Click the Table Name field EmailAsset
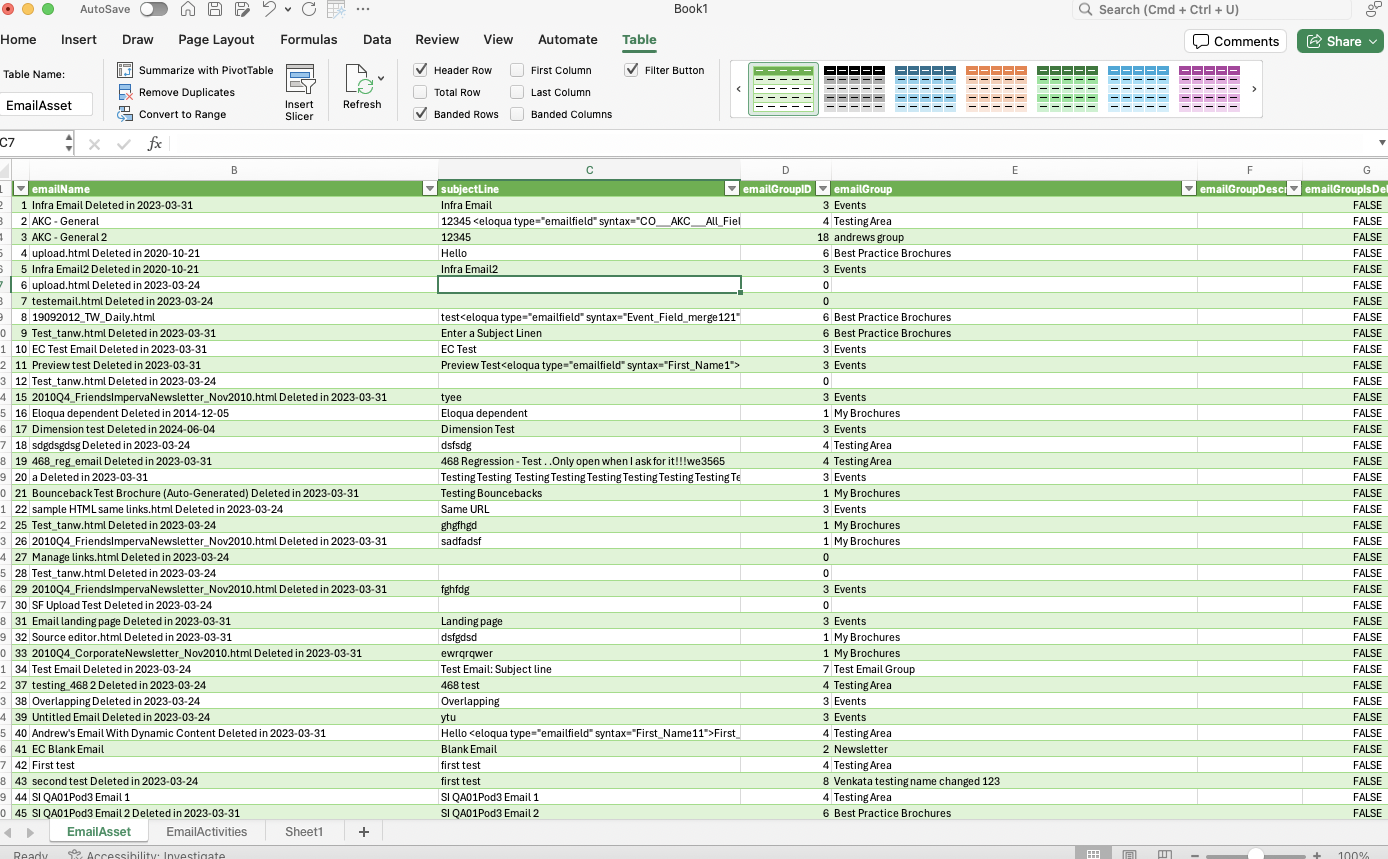The image size is (1388, 859). click(46, 105)
